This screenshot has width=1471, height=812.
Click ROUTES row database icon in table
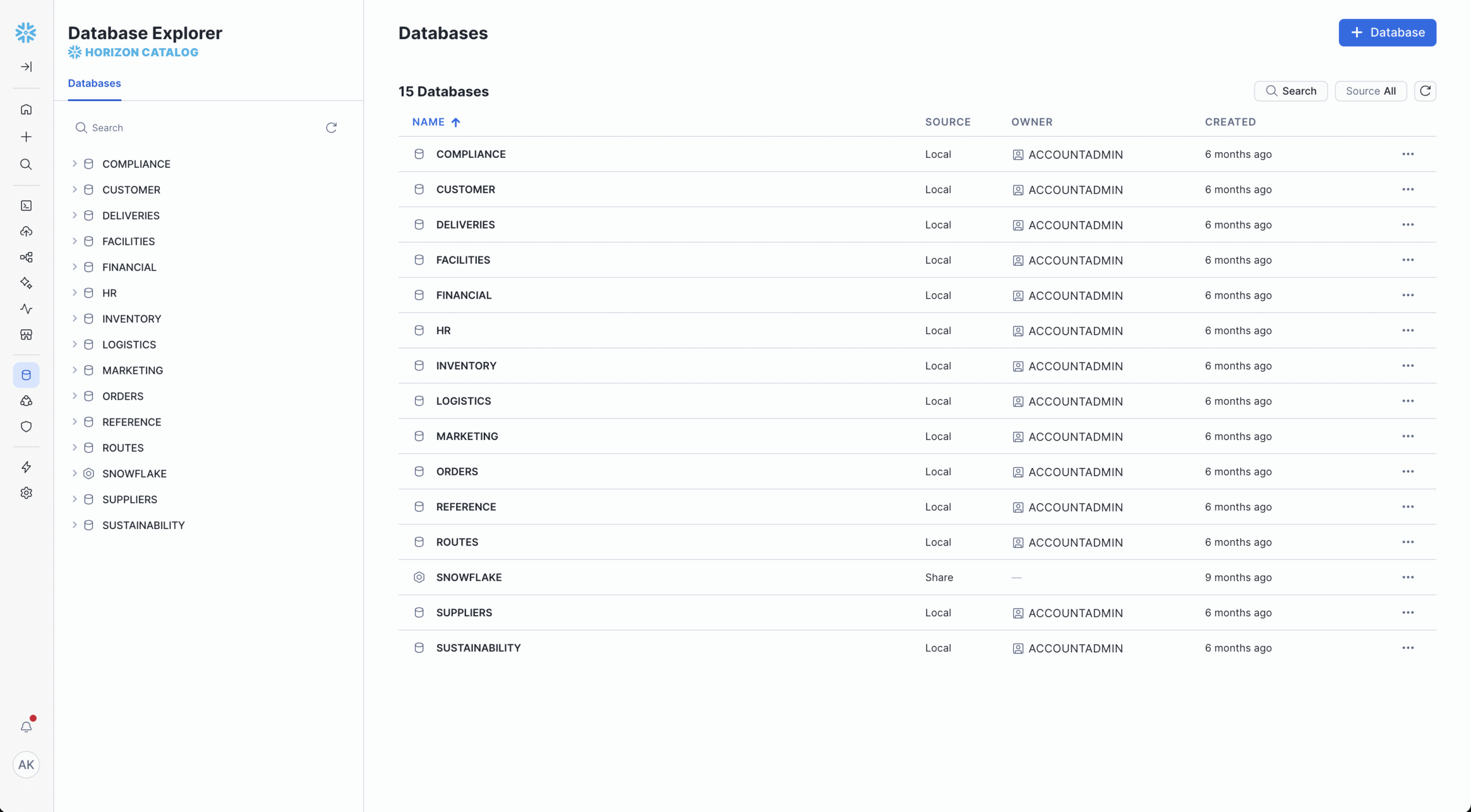pyautogui.click(x=419, y=542)
